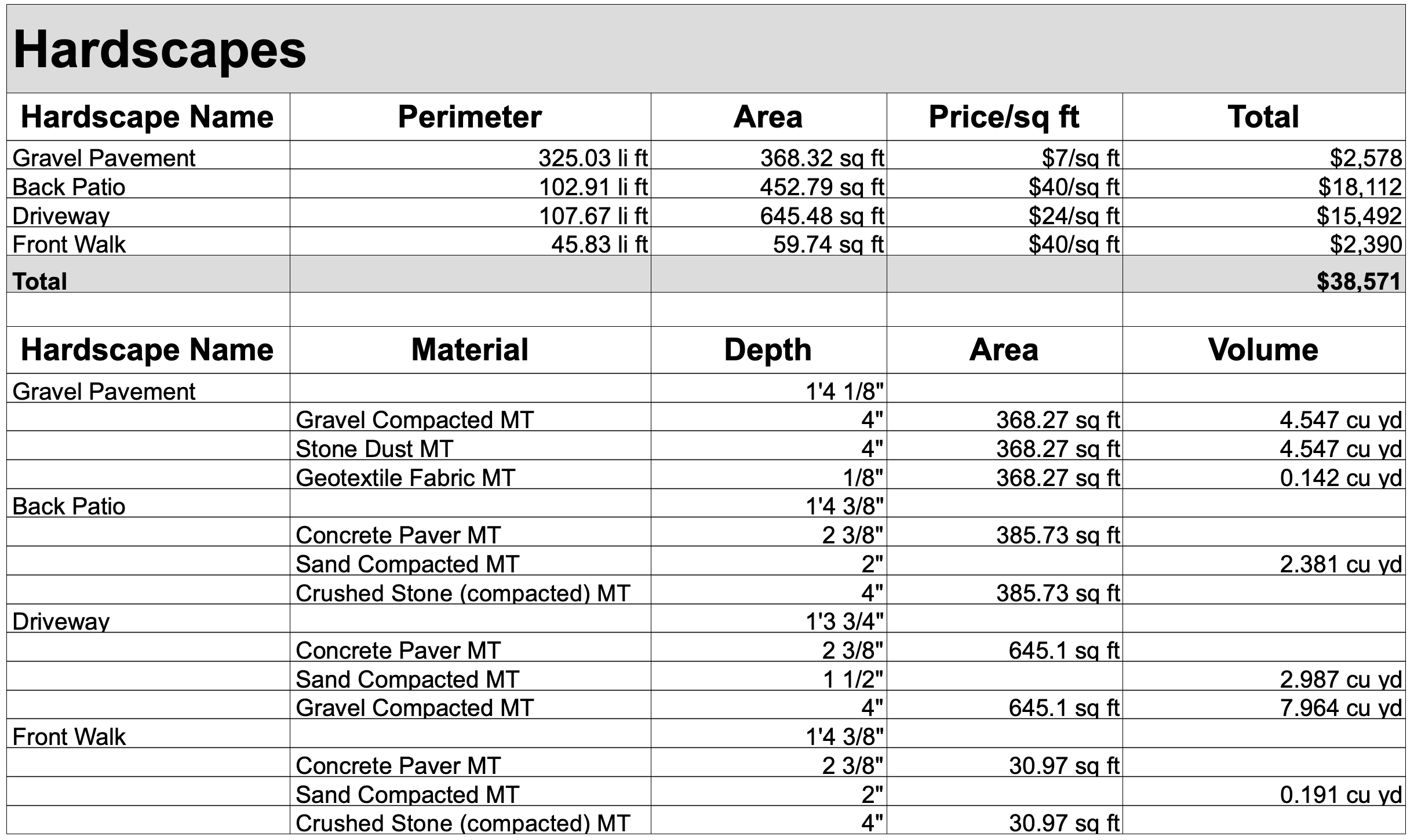This screenshot has height=840, width=1414.
Task: Click the Material column header
Action: [470, 350]
